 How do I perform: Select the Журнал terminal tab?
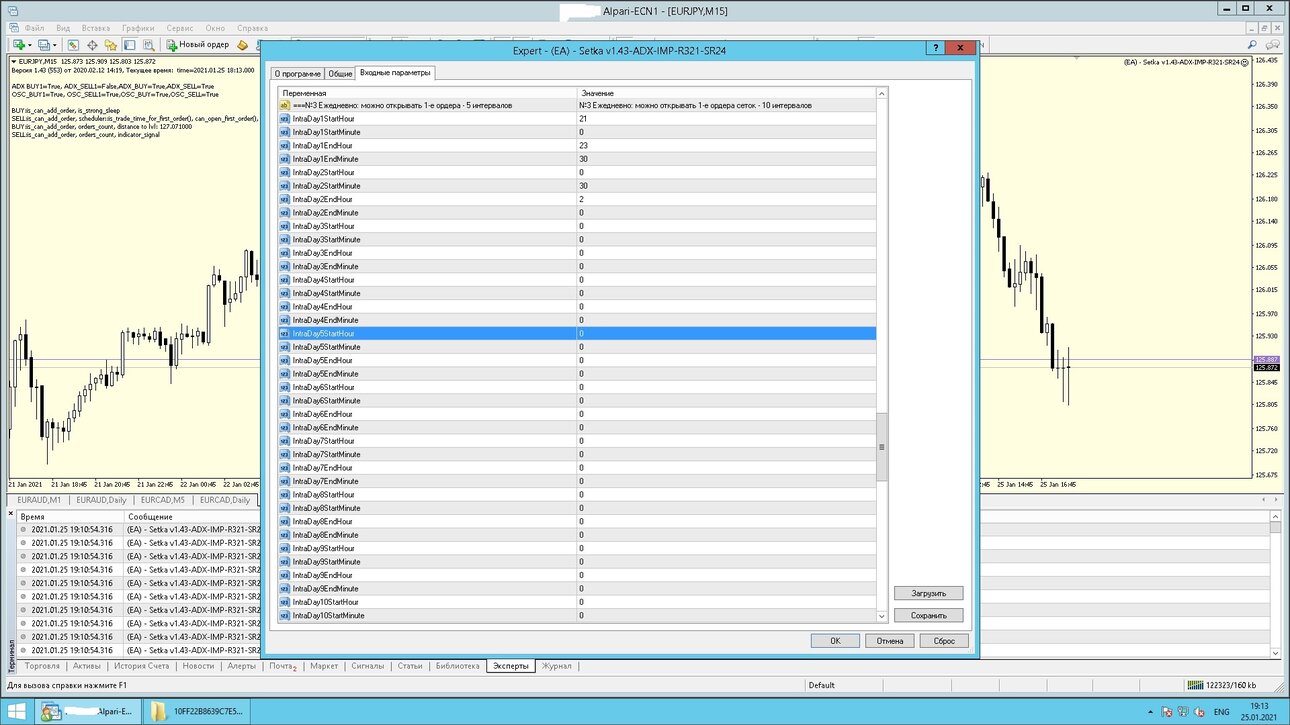pos(557,666)
